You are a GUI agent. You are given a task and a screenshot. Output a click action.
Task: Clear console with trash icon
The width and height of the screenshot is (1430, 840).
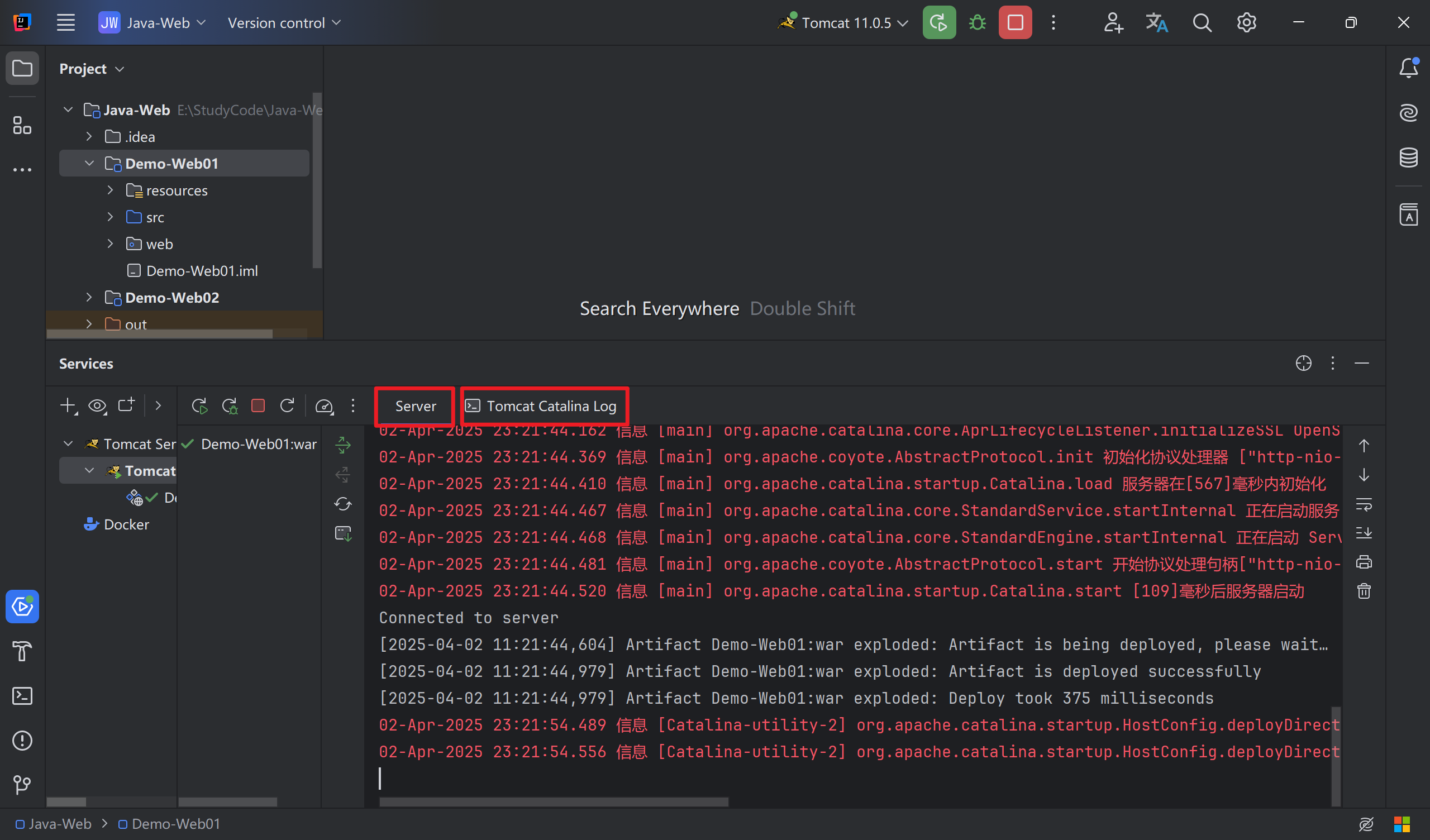pyautogui.click(x=1364, y=591)
